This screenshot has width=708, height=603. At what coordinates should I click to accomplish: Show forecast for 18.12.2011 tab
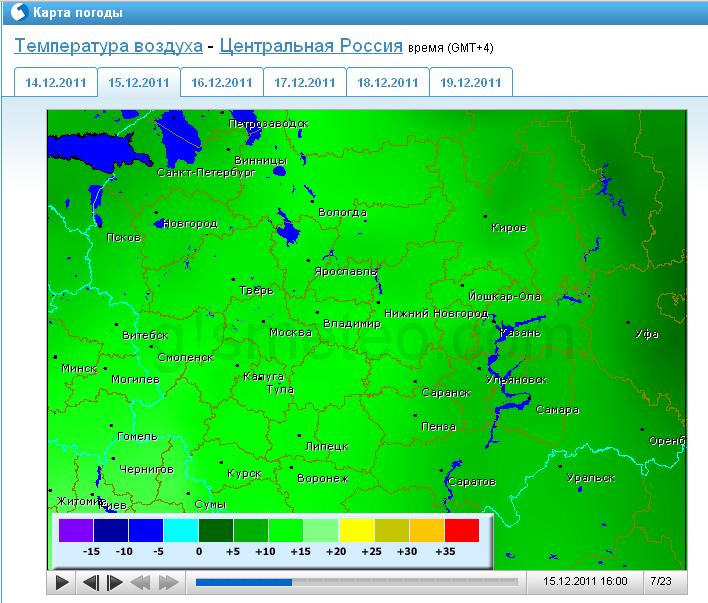click(387, 83)
